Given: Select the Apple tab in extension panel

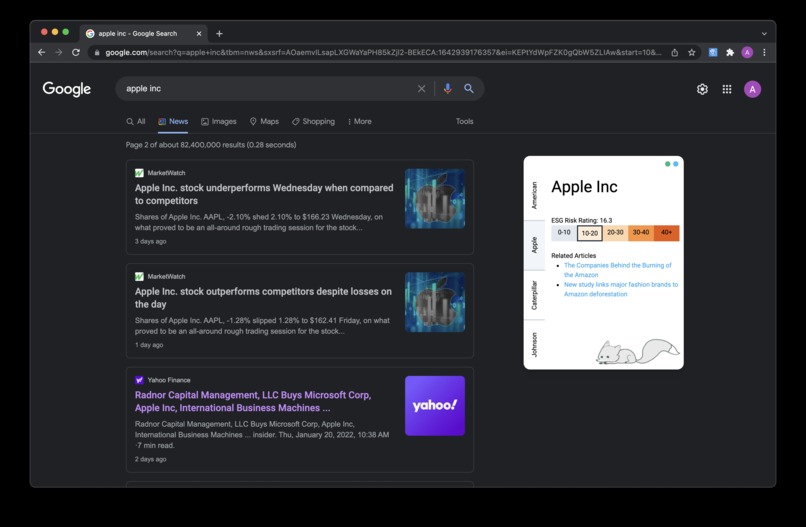Looking at the screenshot, I should point(534,245).
